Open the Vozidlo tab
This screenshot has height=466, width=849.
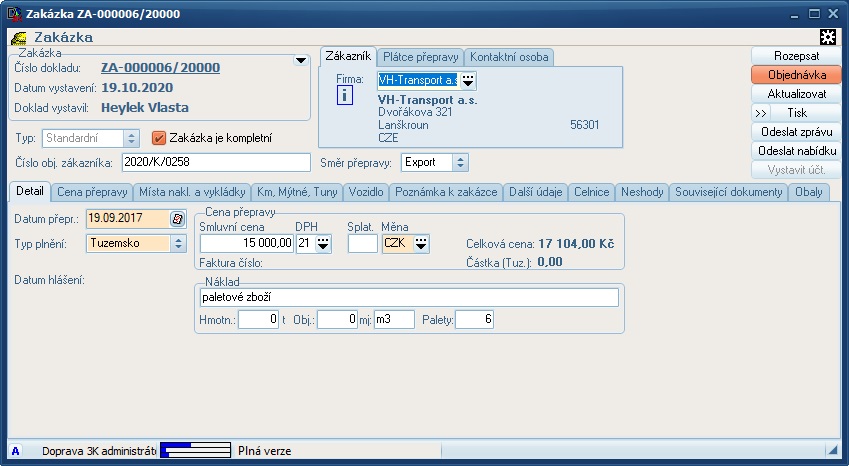(366, 192)
